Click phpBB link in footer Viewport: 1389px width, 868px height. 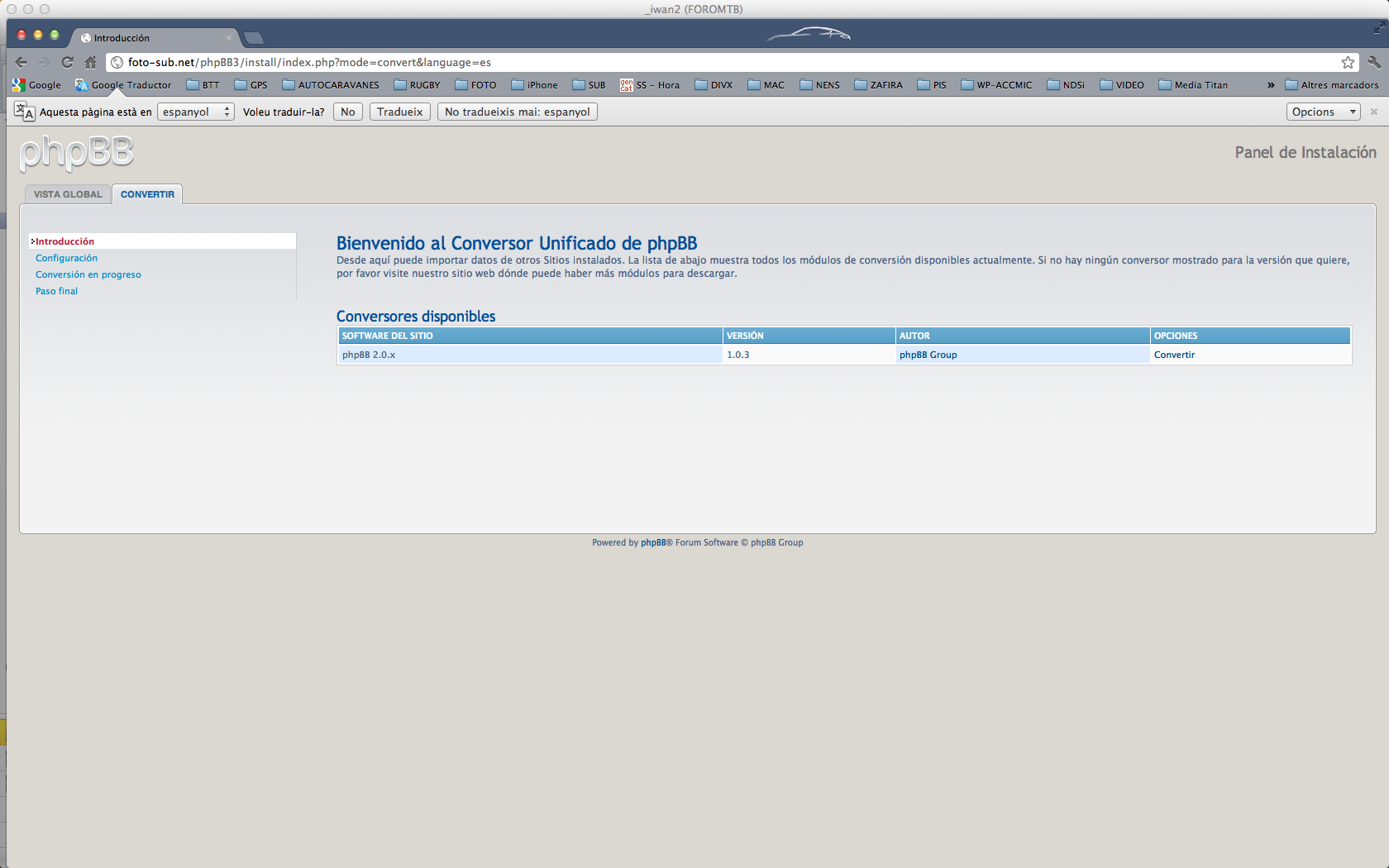653,543
